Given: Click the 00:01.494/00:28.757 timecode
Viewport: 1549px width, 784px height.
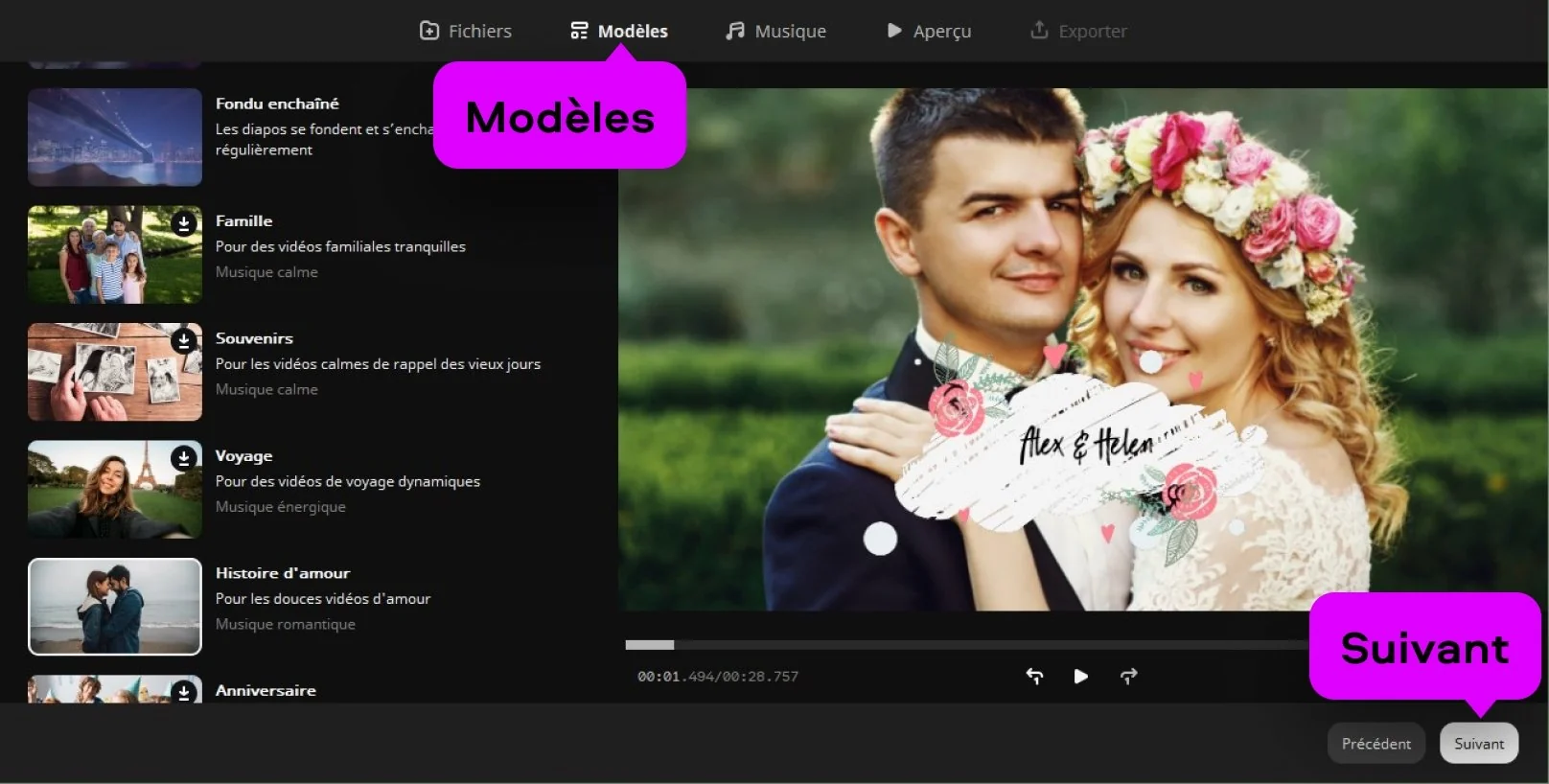Looking at the screenshot, I should pyautogui.click(x=718, y=677).
